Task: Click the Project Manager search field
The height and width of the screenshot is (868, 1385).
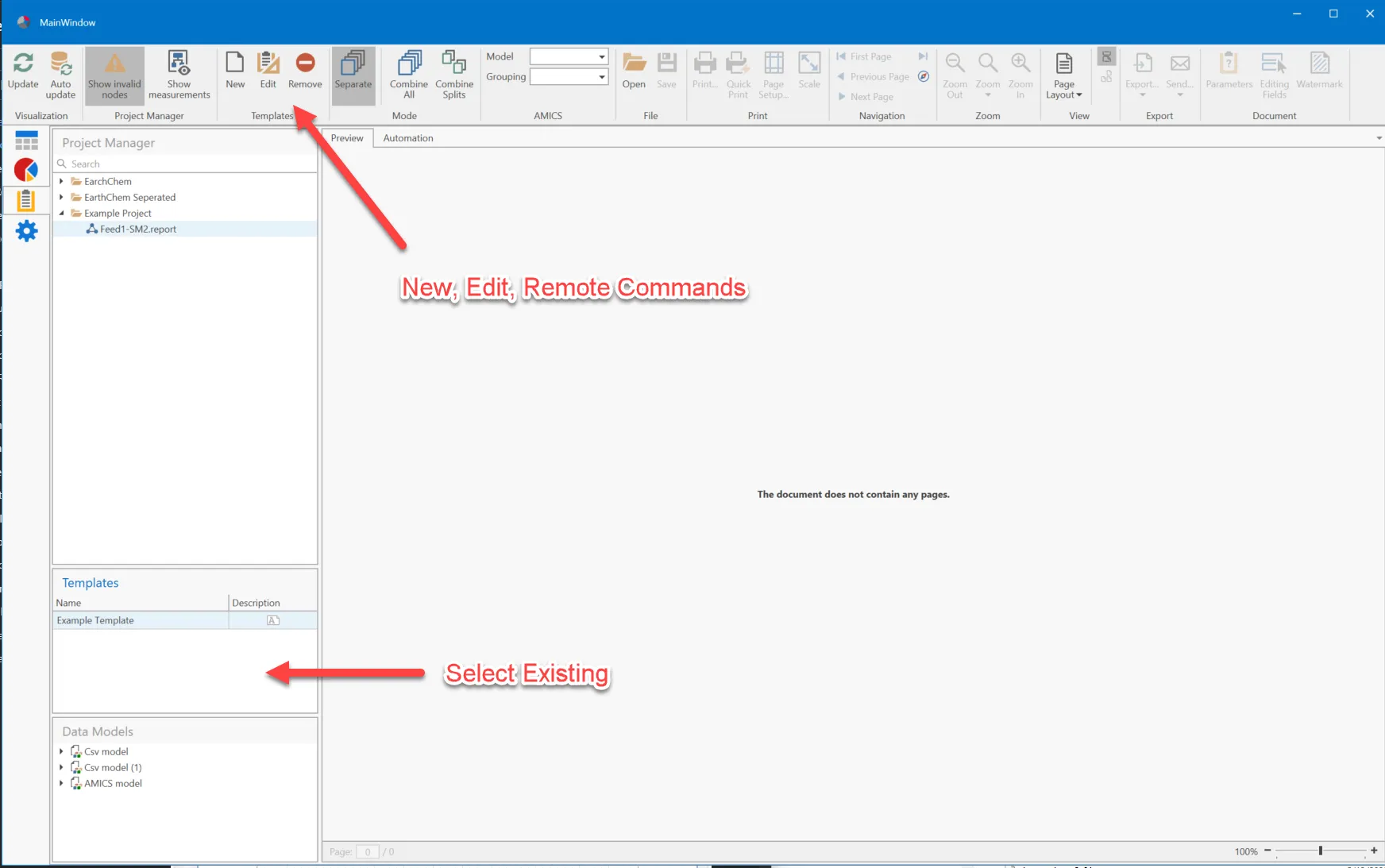Action: coord(185,164)
